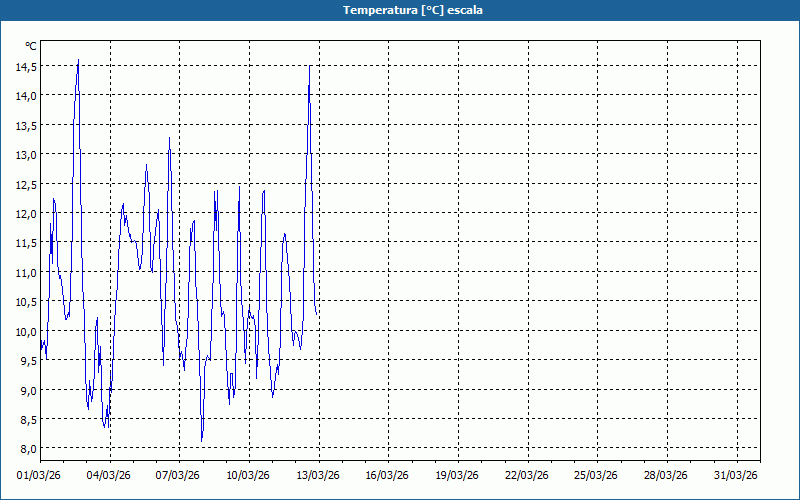The width and height of the screenshot is (800, 500).
Task: Select the 10/03/26 date marker
Action: click(x=248, y=475)
